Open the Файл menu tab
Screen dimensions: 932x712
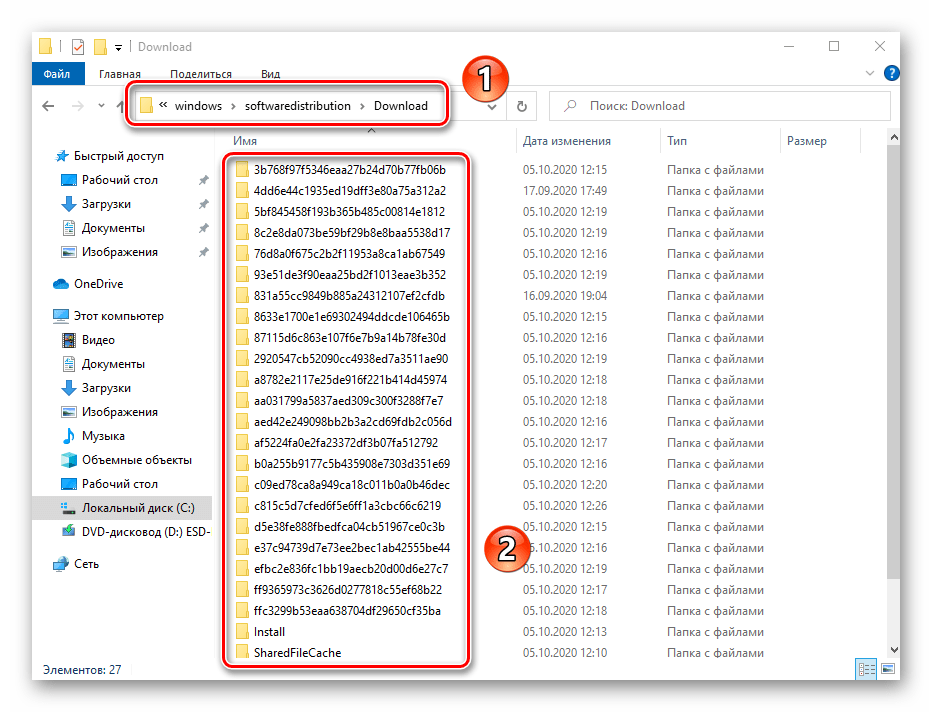click(x=57, y=74)
